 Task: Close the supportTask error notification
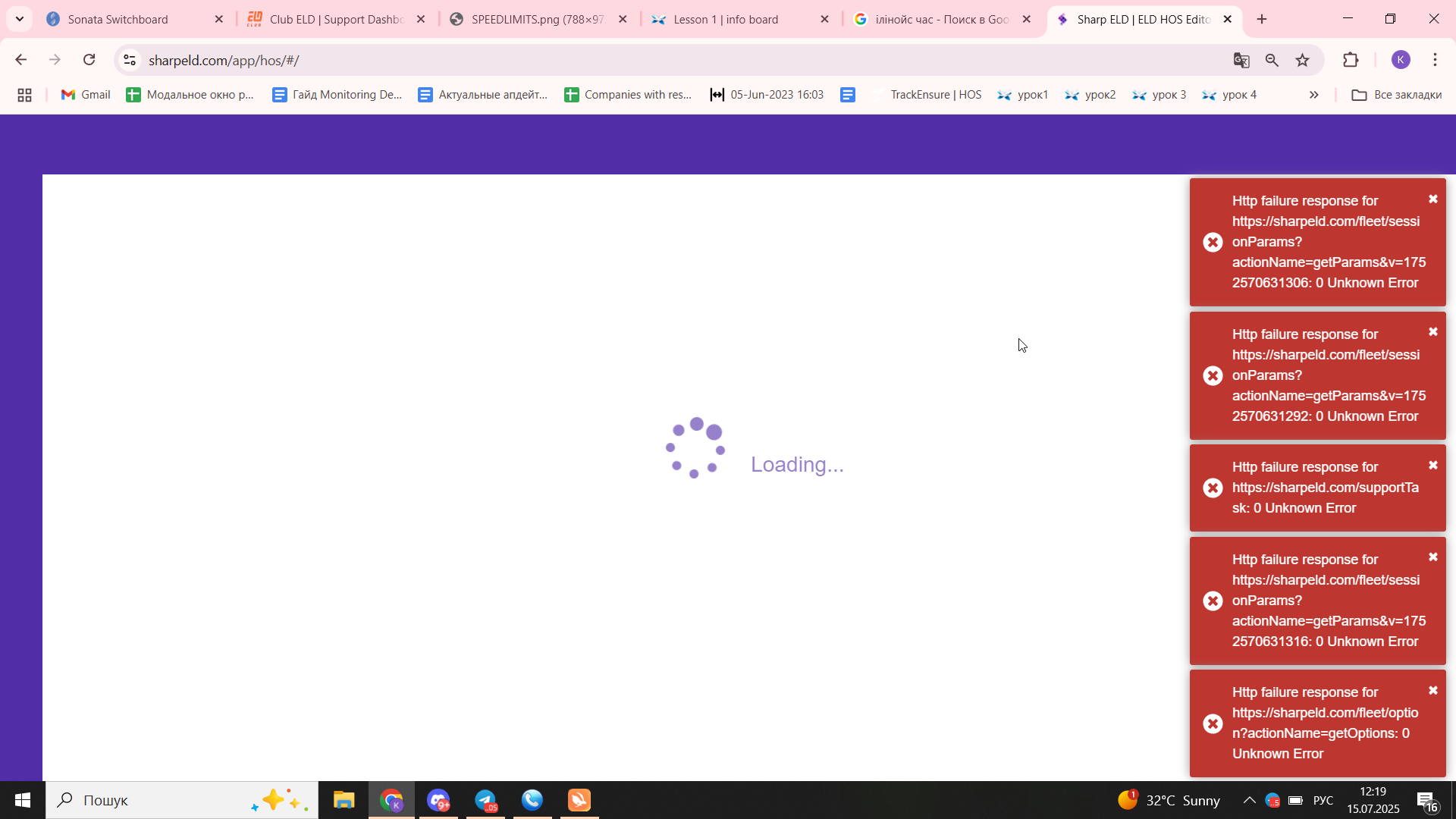click(x=1433, y=466)
